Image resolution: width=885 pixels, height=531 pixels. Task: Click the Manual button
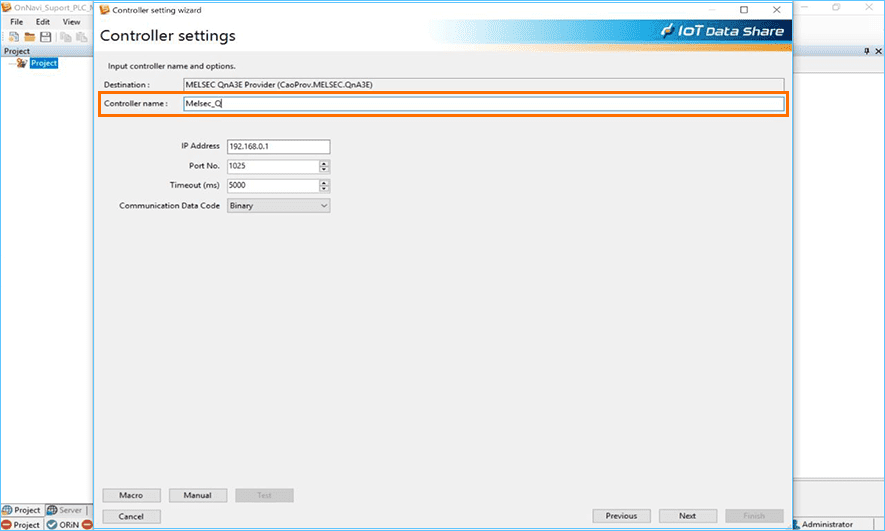coord(198,495)
